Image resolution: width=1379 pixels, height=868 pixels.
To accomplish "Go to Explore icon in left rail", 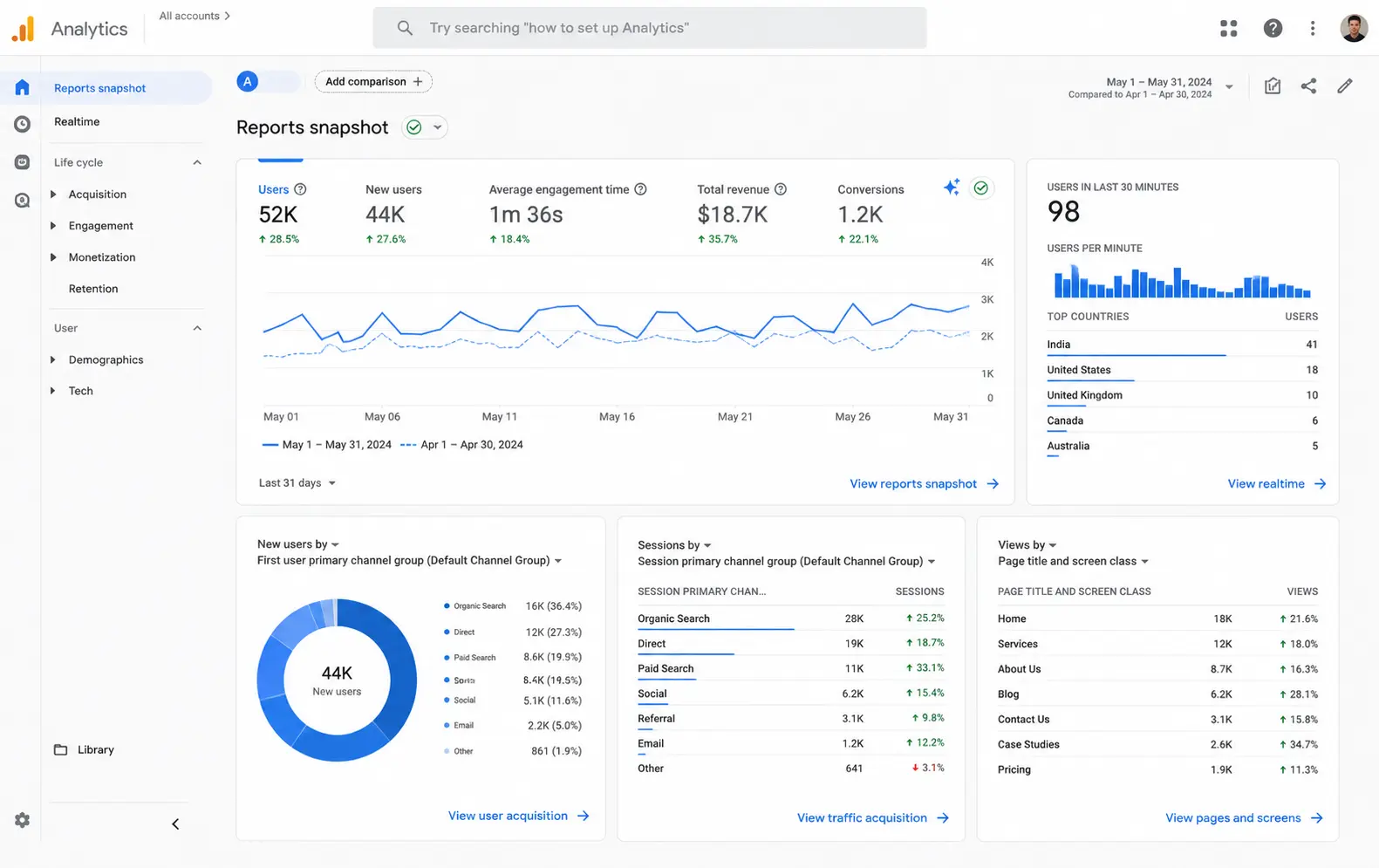I will coord(22,162).
